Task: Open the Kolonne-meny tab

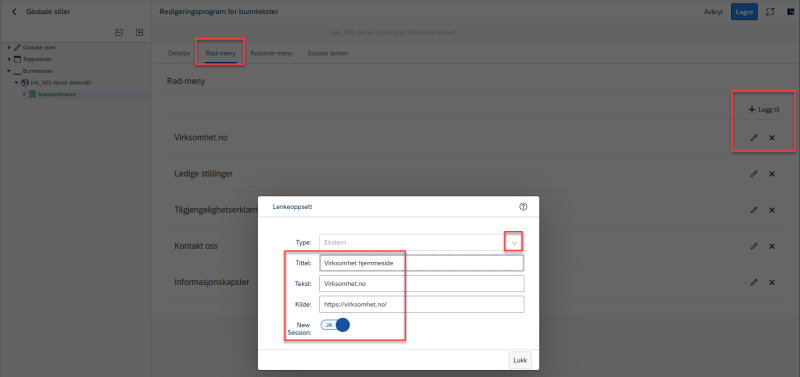Action: point(271,53)
